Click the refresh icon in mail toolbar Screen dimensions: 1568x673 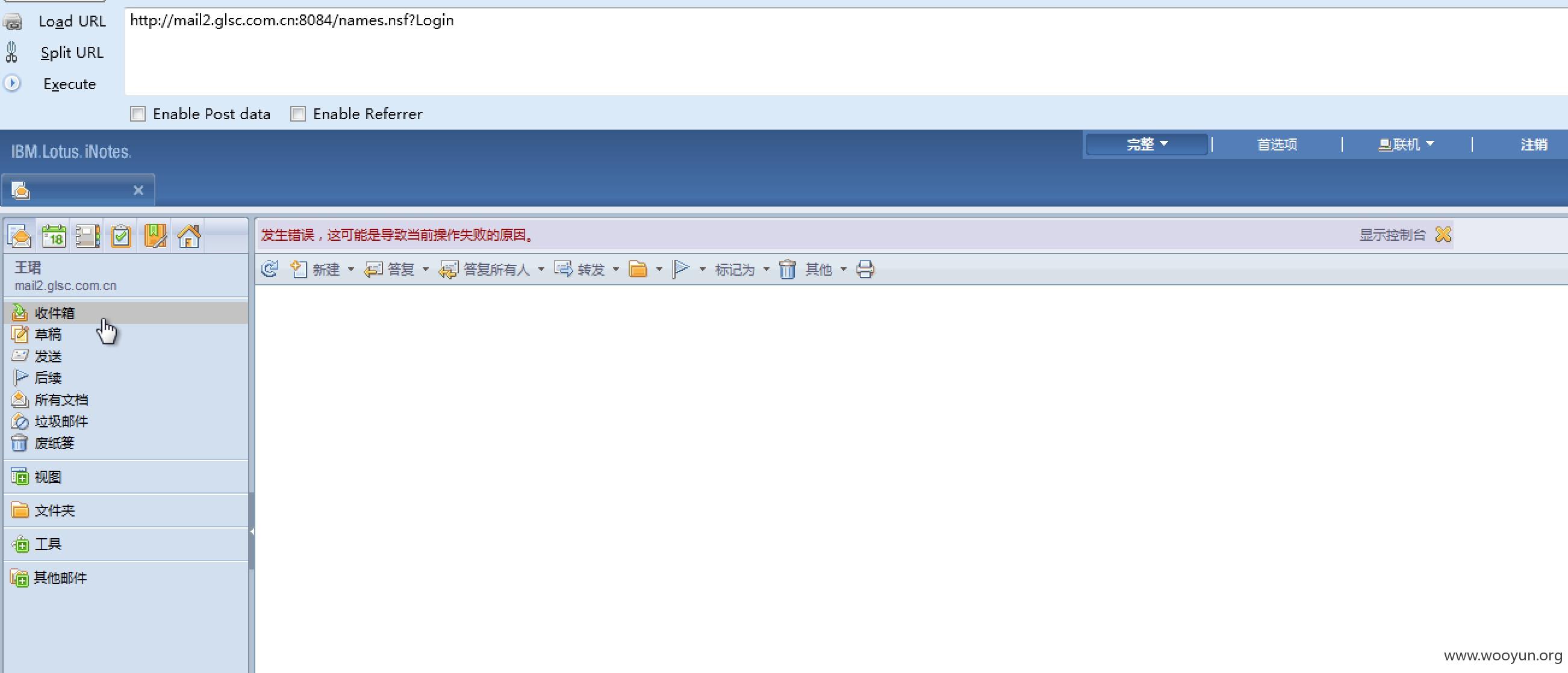coord(270,269)
